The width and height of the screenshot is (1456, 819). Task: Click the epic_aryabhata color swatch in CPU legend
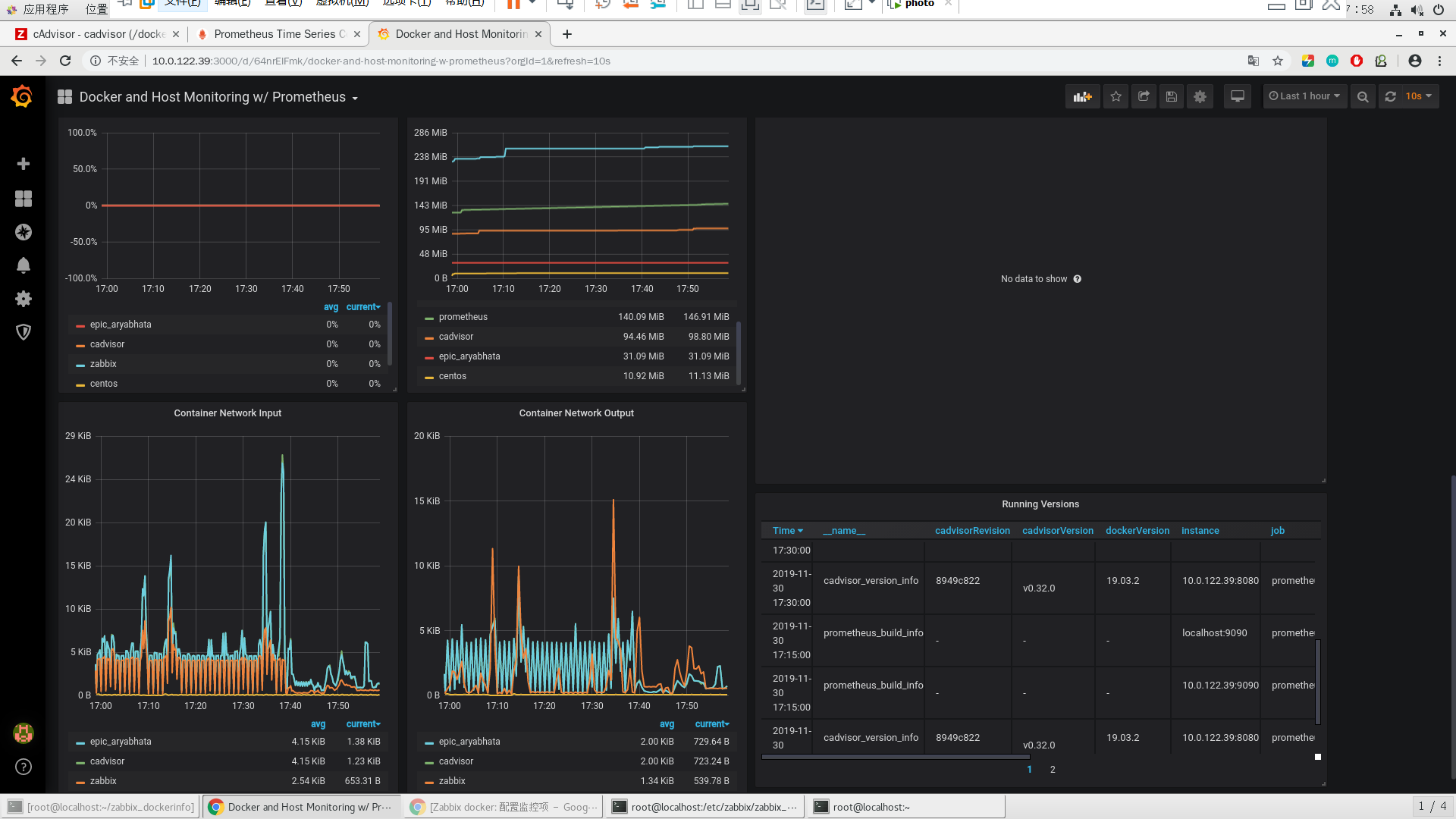tap(80, 325)
